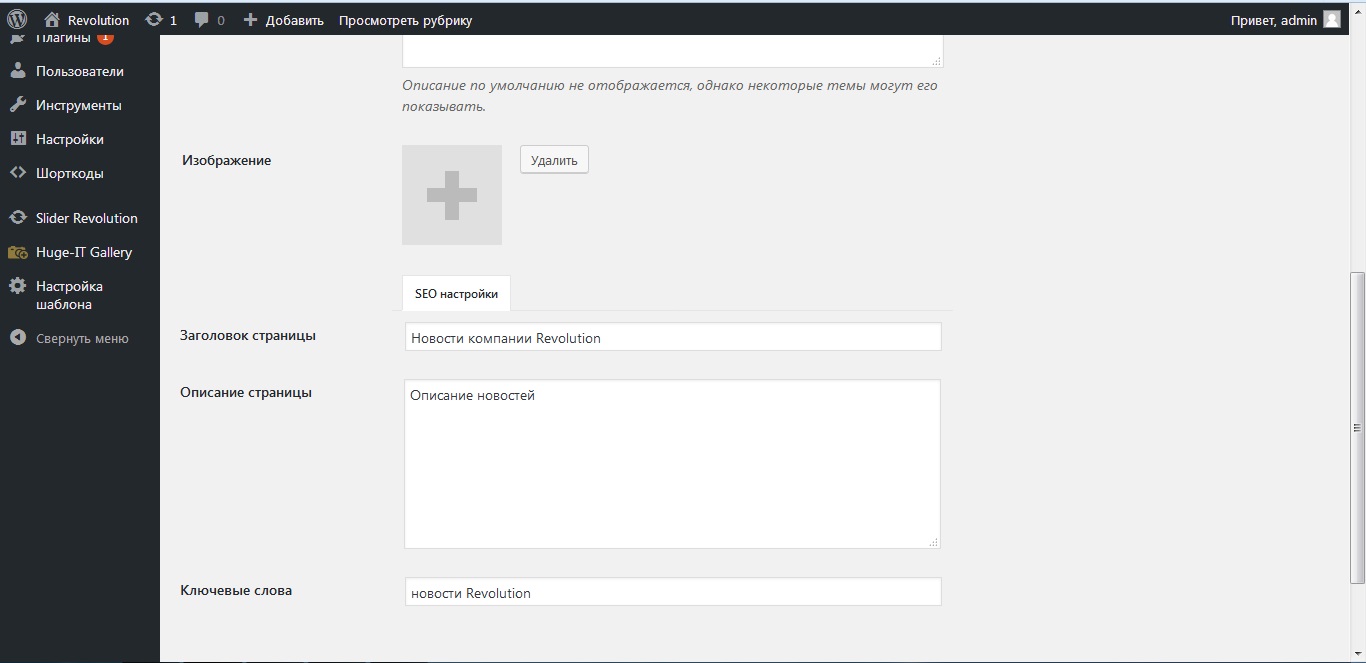This screenshot has height=663, width=1366.
Task: Open the Инструменты menu
Action: (x=78, y=105)
